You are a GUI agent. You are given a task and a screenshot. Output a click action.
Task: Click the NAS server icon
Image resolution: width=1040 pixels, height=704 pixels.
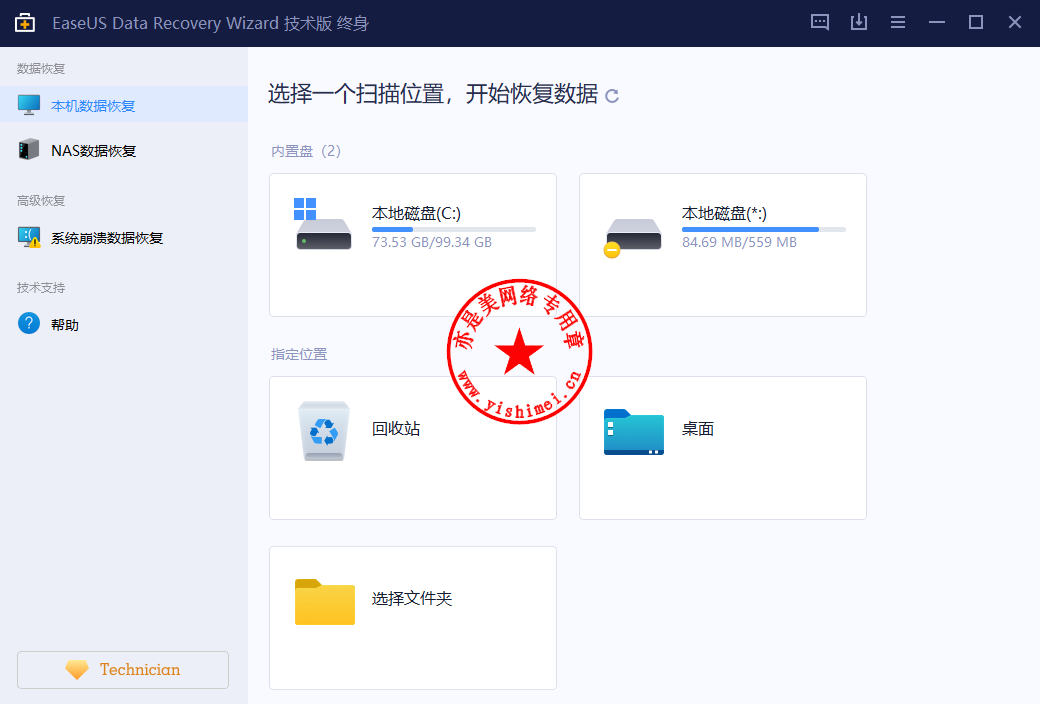[29, 149]
